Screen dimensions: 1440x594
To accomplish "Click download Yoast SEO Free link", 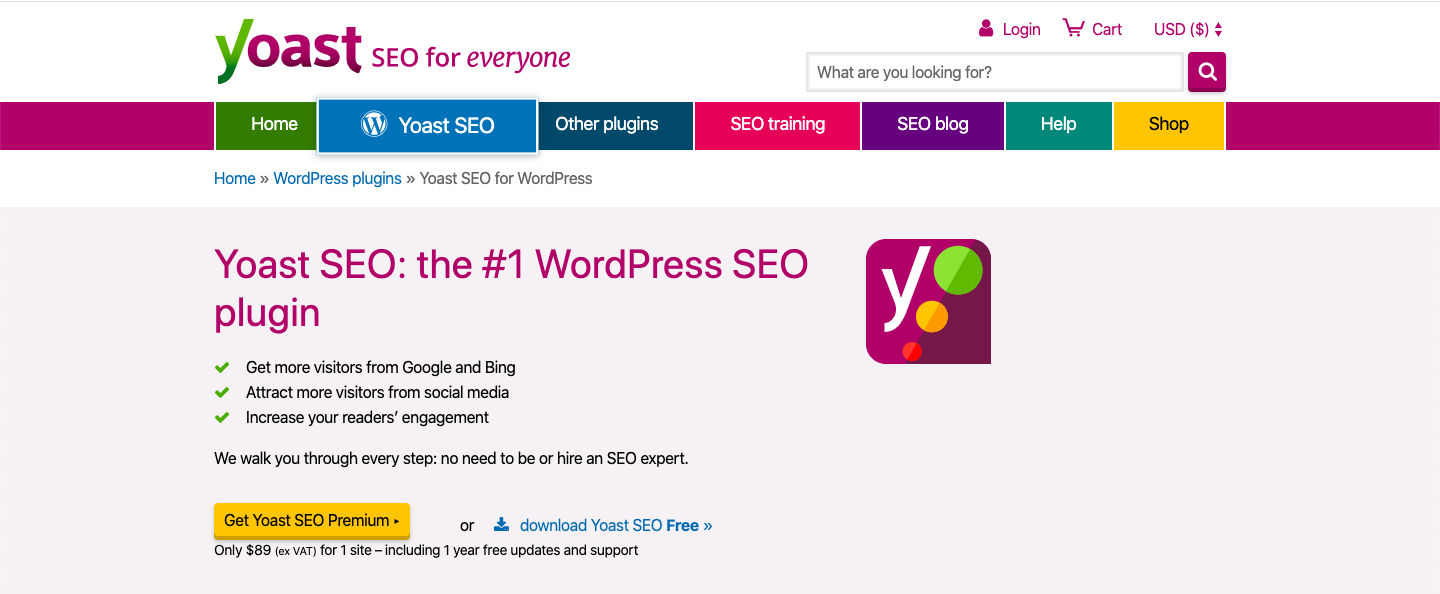I will tap(616, 525).
